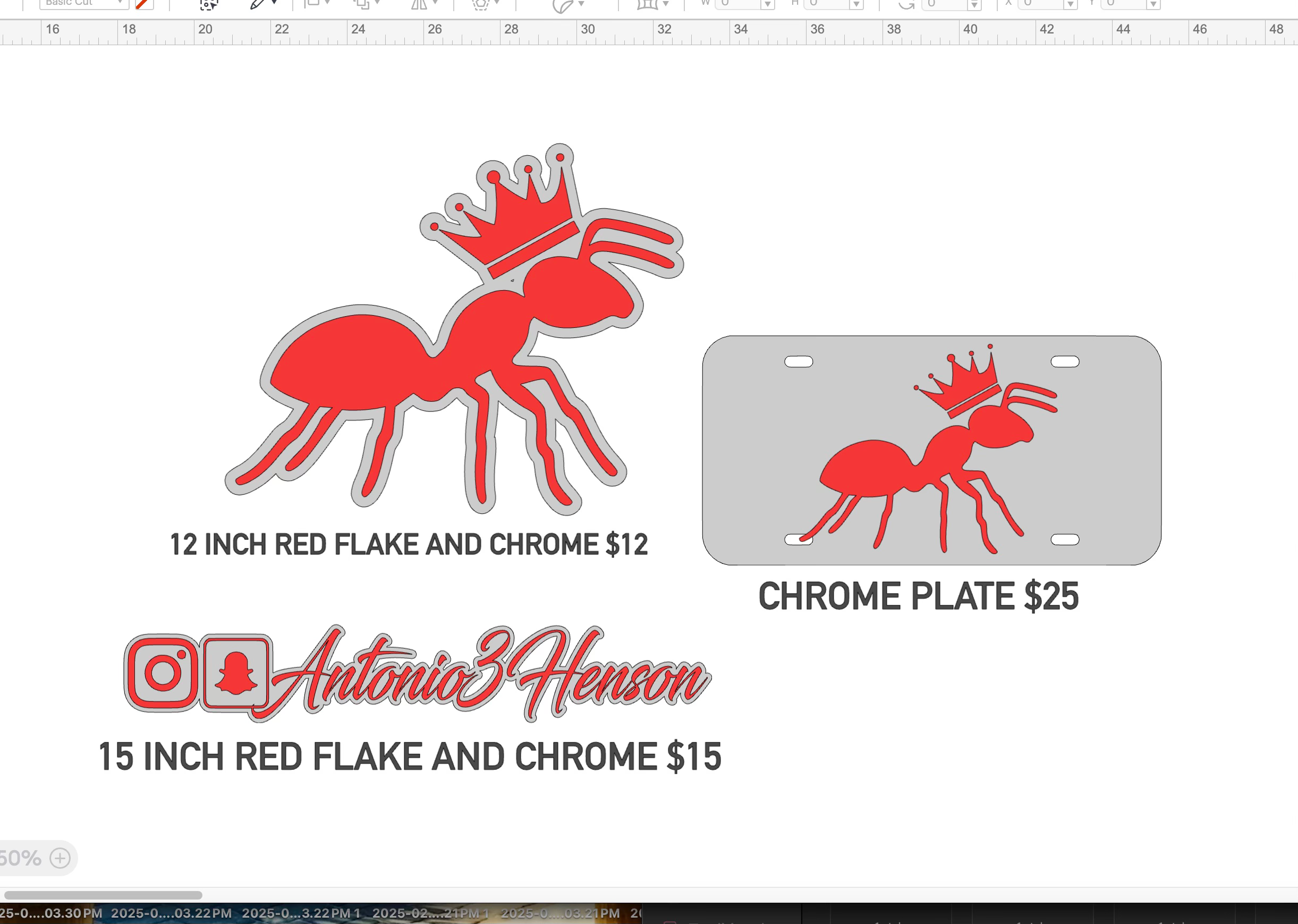The image size is (1298, 924).
Task: Expand the Basic Cut operation dropdown
Action: point(84,4)
